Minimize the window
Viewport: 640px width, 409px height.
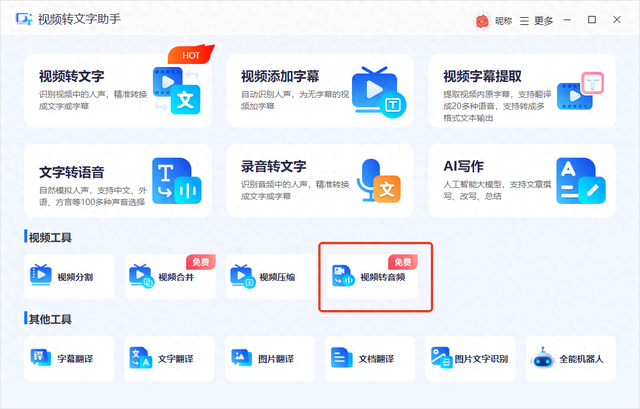click(567, 20)
